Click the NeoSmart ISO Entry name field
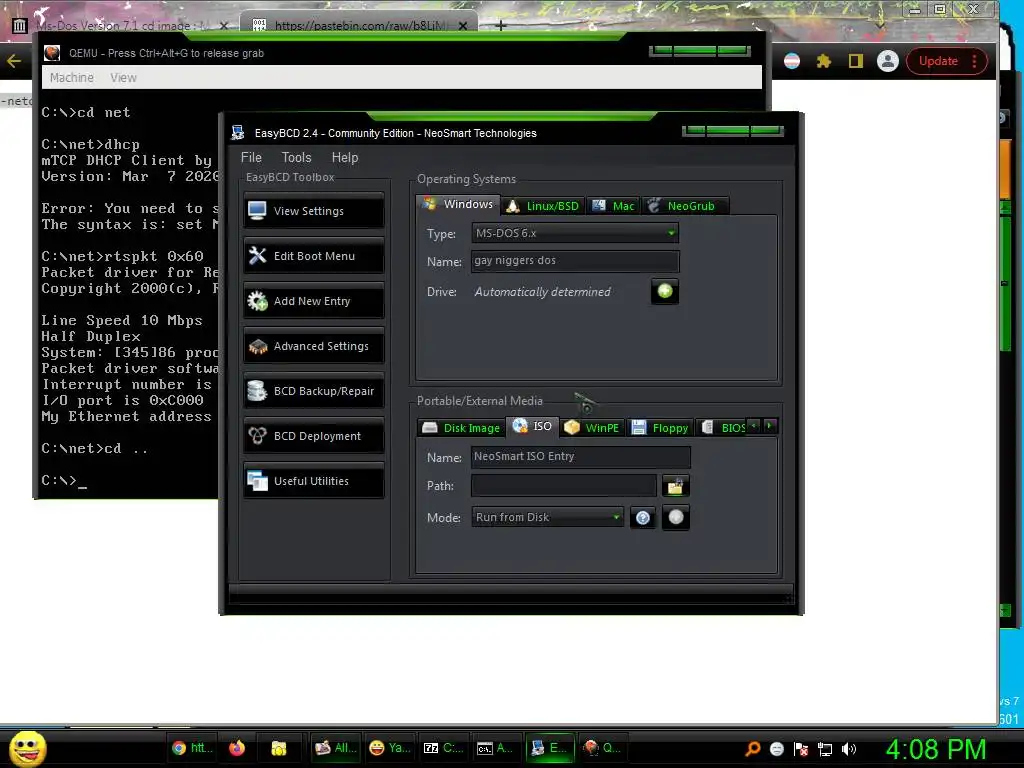The height and width of the screenshot is (768, 1024). (x=581, y=456)
